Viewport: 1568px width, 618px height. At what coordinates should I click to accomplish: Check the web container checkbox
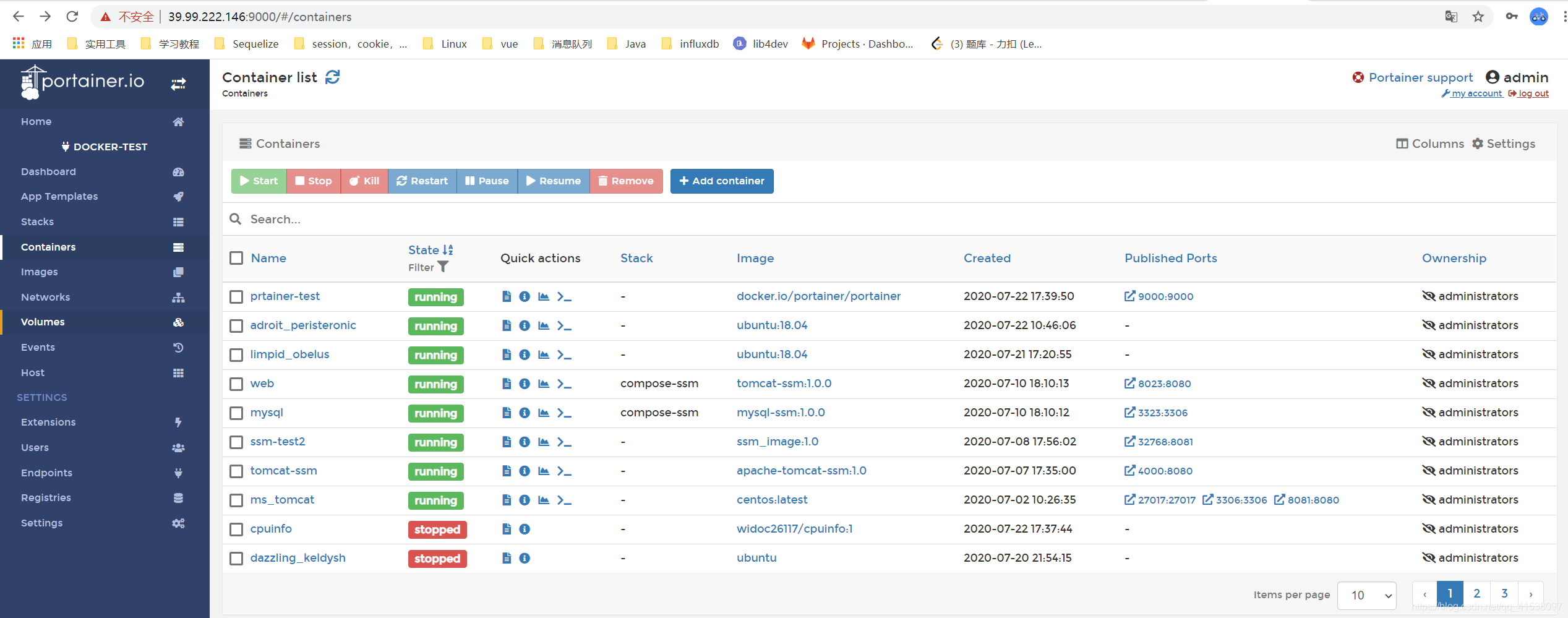coord(236,384)
